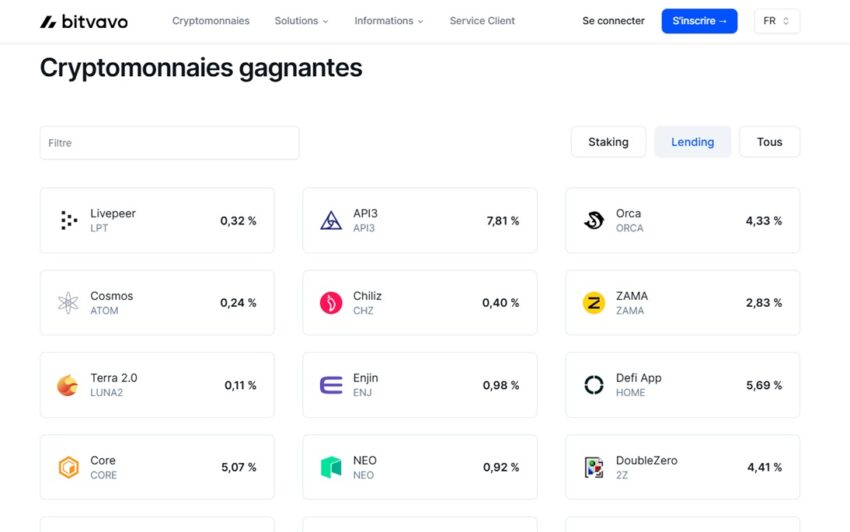Click the Enjin purple icon
The width and height of the screenshot is (850, 532).
pos(331,385)
